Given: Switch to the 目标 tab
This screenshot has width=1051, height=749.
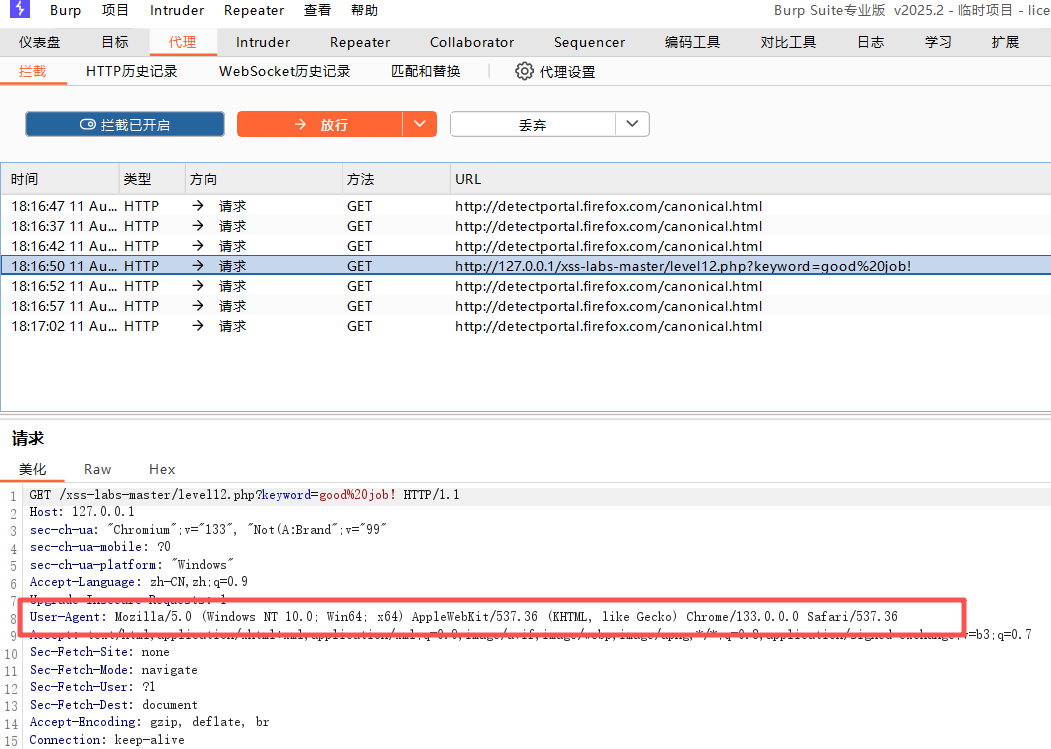Looking at the screenshot, I should (115, 42).
